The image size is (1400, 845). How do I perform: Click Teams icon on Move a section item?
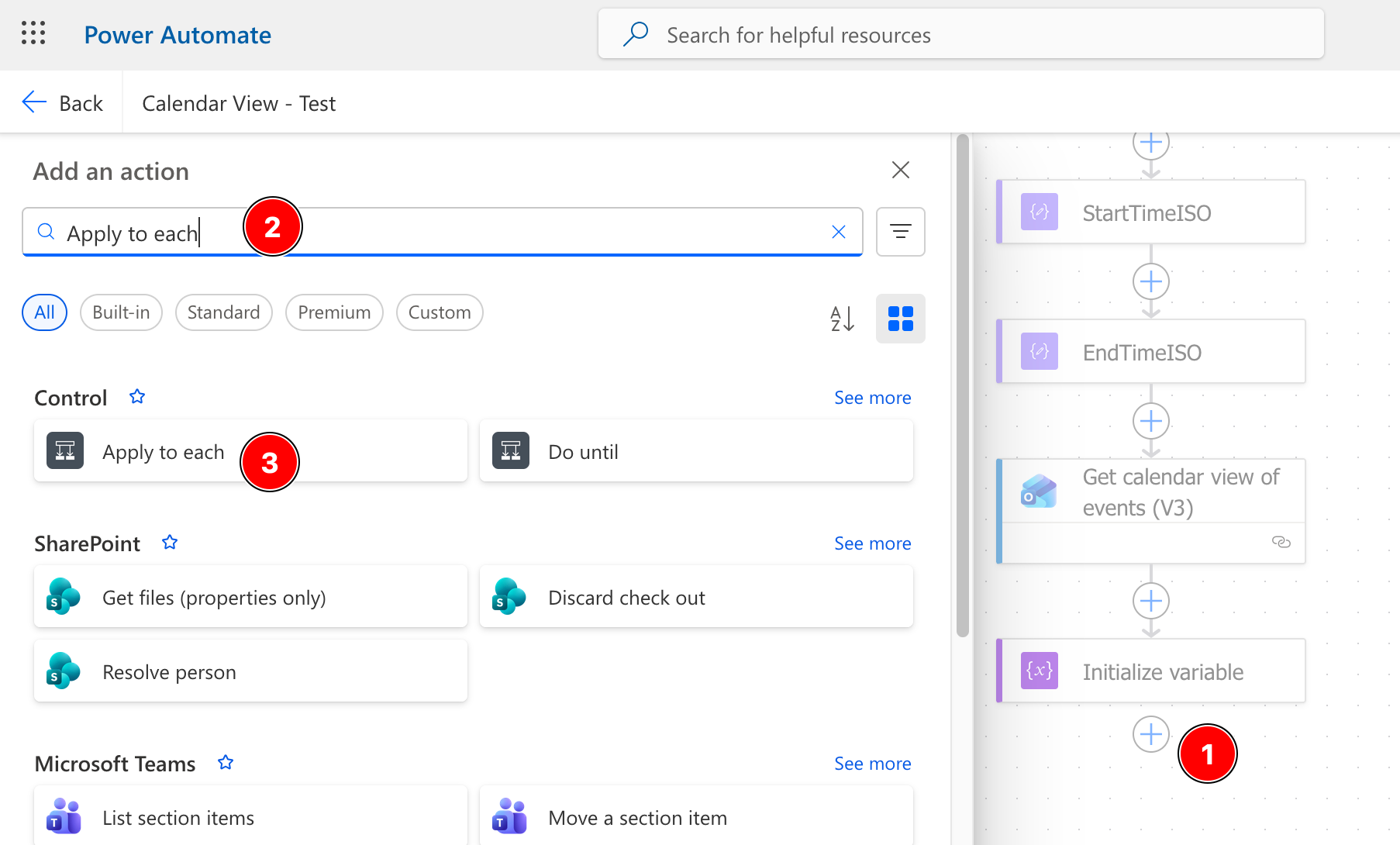[x=509, y=816]
